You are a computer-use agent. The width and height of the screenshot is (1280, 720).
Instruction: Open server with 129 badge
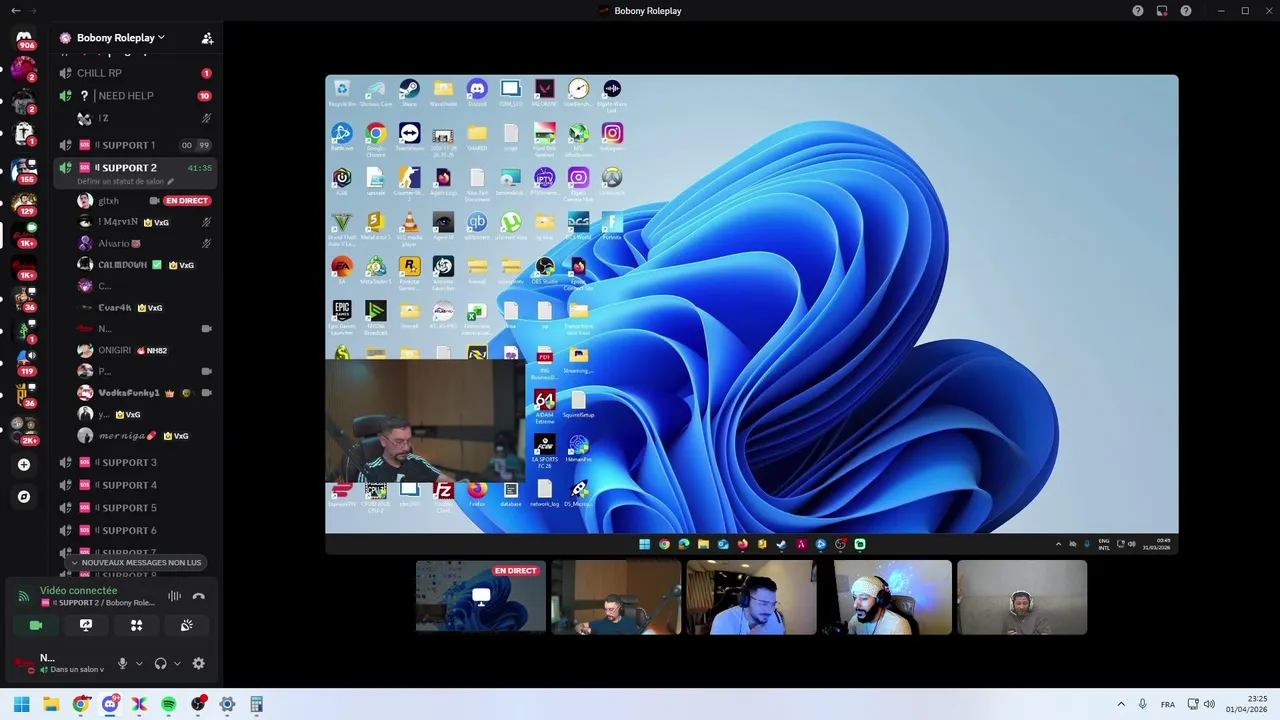click(x=24, y=204)
